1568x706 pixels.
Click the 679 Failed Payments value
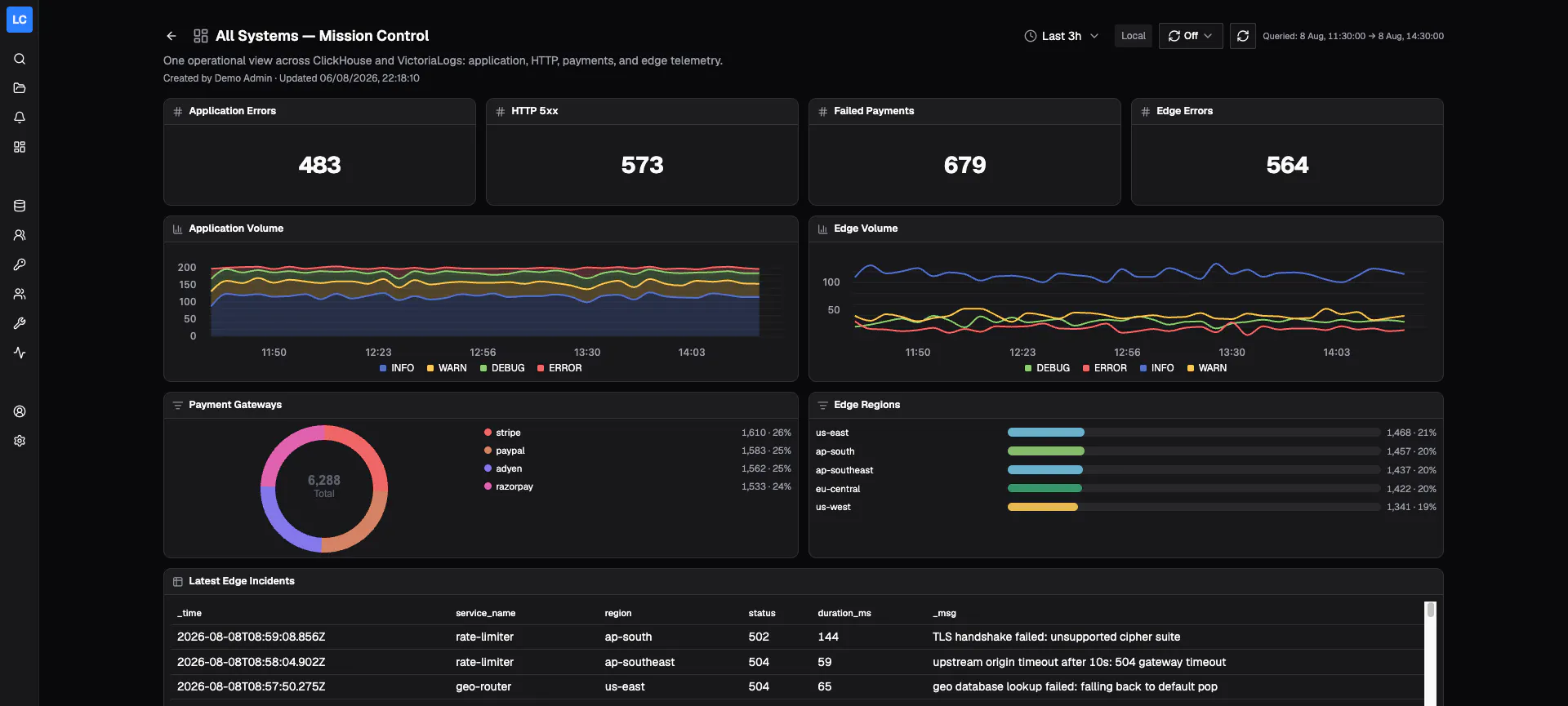pyautogui.click(x=964, y=165)
